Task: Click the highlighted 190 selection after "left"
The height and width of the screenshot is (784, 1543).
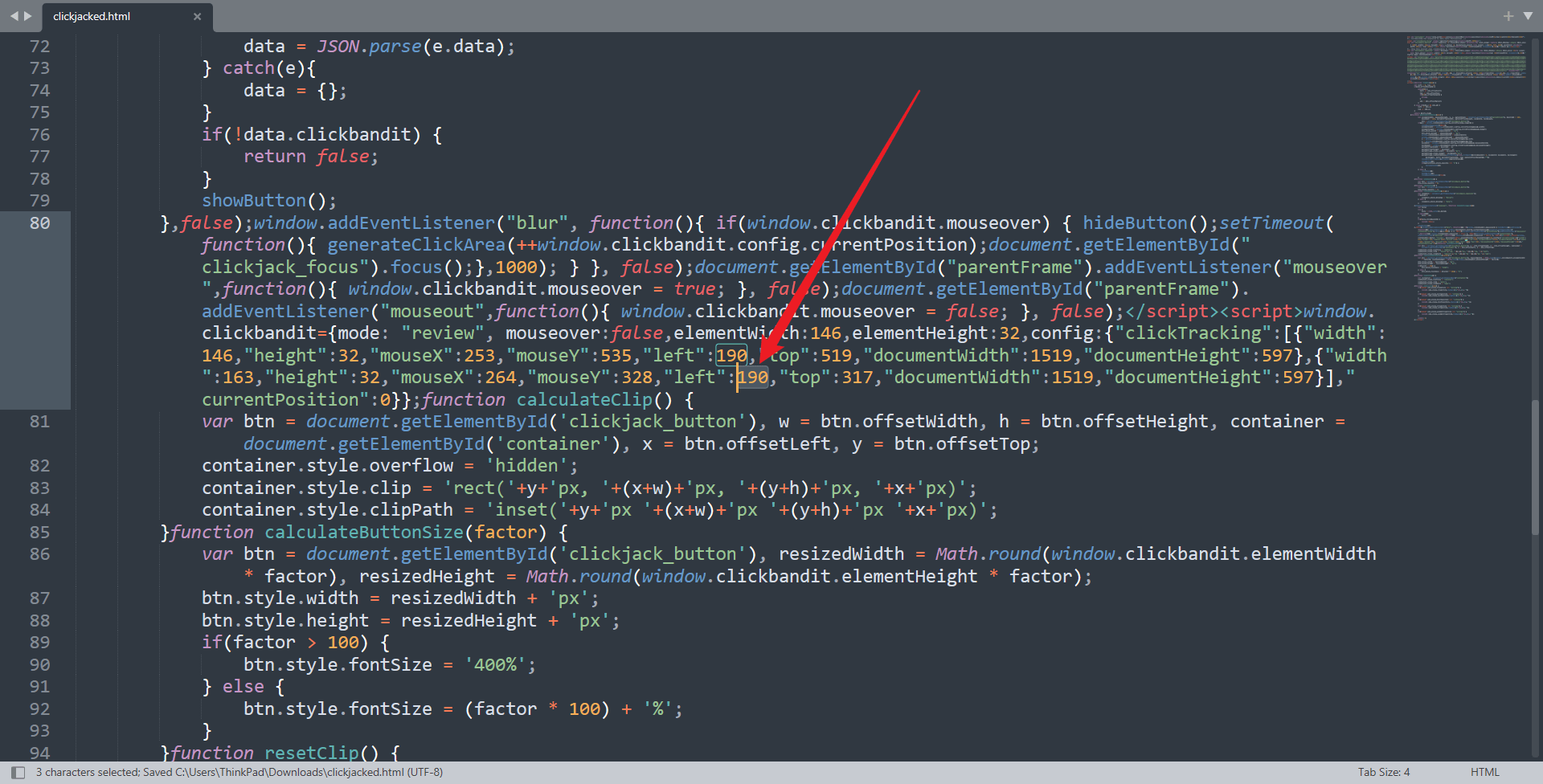Action: [753, 378]
